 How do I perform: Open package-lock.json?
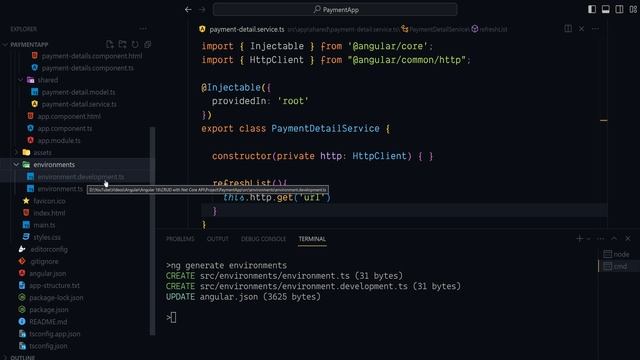click(56, 298)
